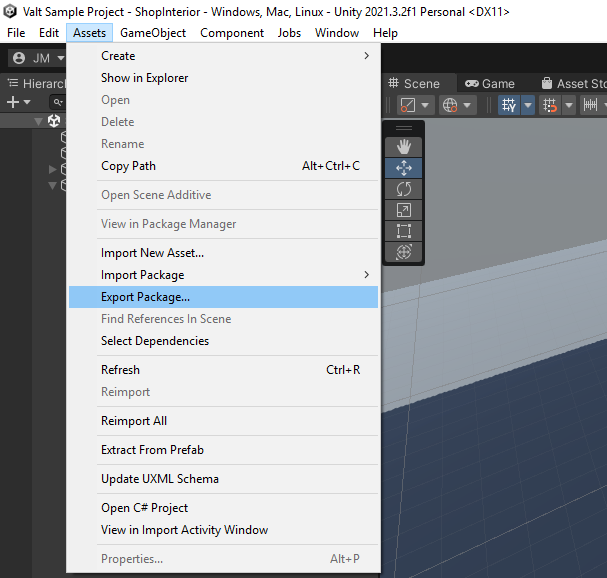
Task: Click the globe shading icon in Scene toolbar
Action: (x=449, y=105)
